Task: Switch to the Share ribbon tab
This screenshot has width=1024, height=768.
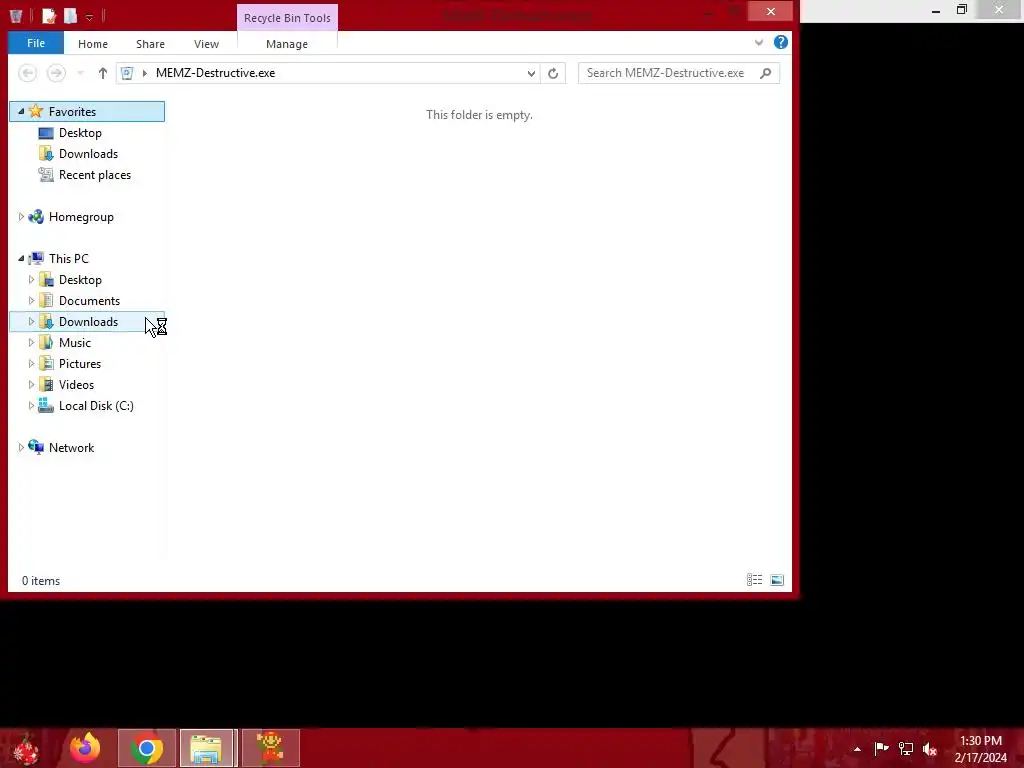Action: coord(150,44)
